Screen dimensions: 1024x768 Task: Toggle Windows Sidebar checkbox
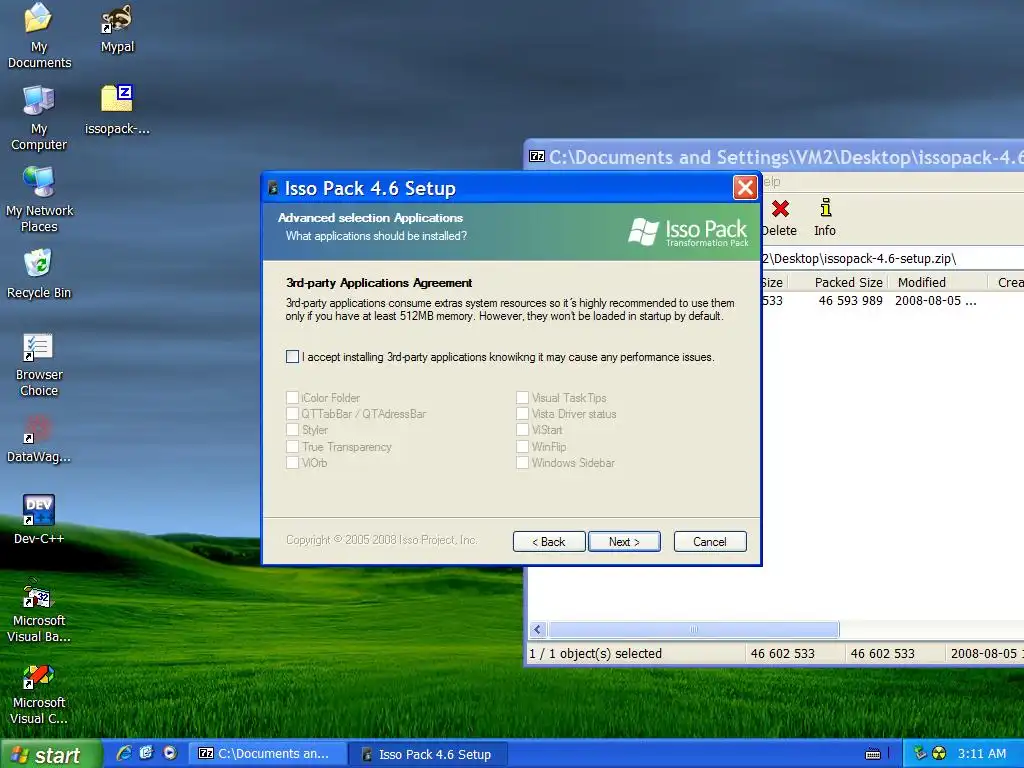pyautogui.click(x=522, y=462)
